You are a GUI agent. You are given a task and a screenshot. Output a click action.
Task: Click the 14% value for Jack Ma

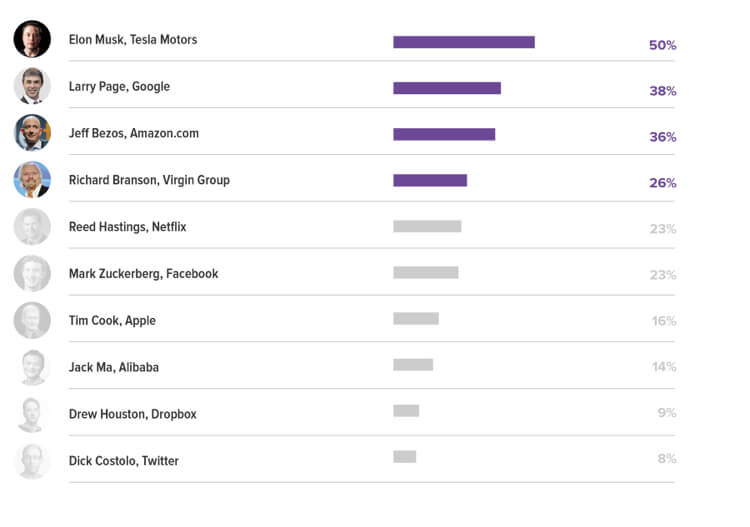[664, 367]
